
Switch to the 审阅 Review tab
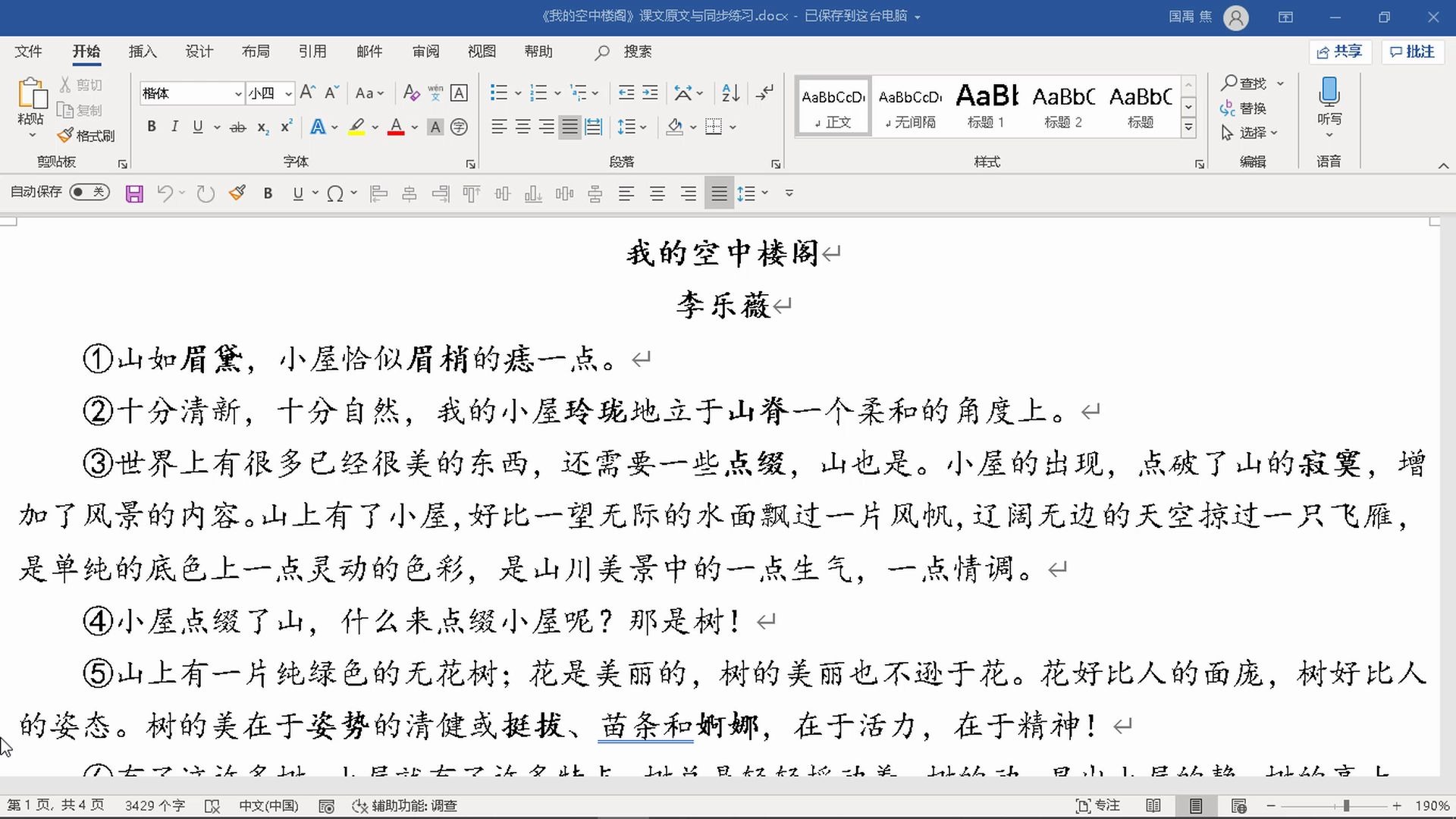tap(425, 51)
